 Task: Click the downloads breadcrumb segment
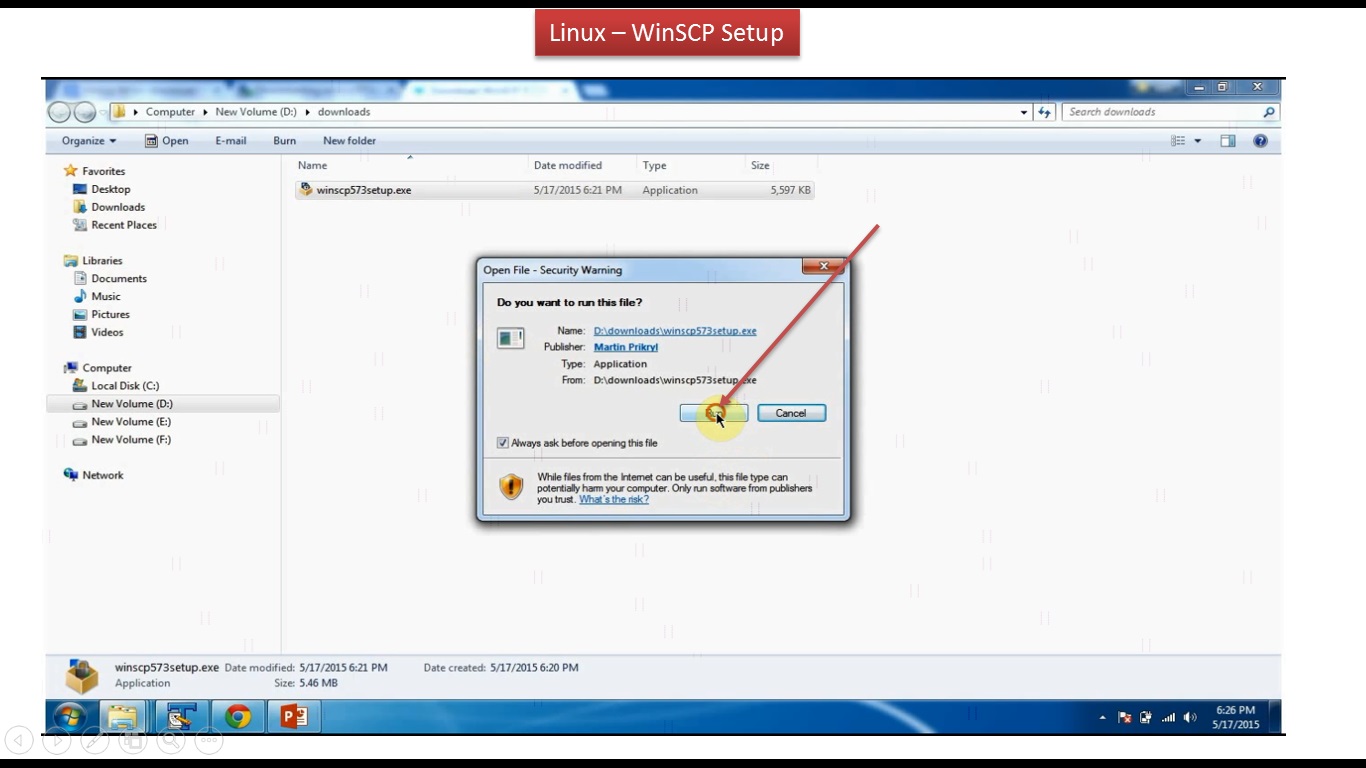click(x=344, y=112)
